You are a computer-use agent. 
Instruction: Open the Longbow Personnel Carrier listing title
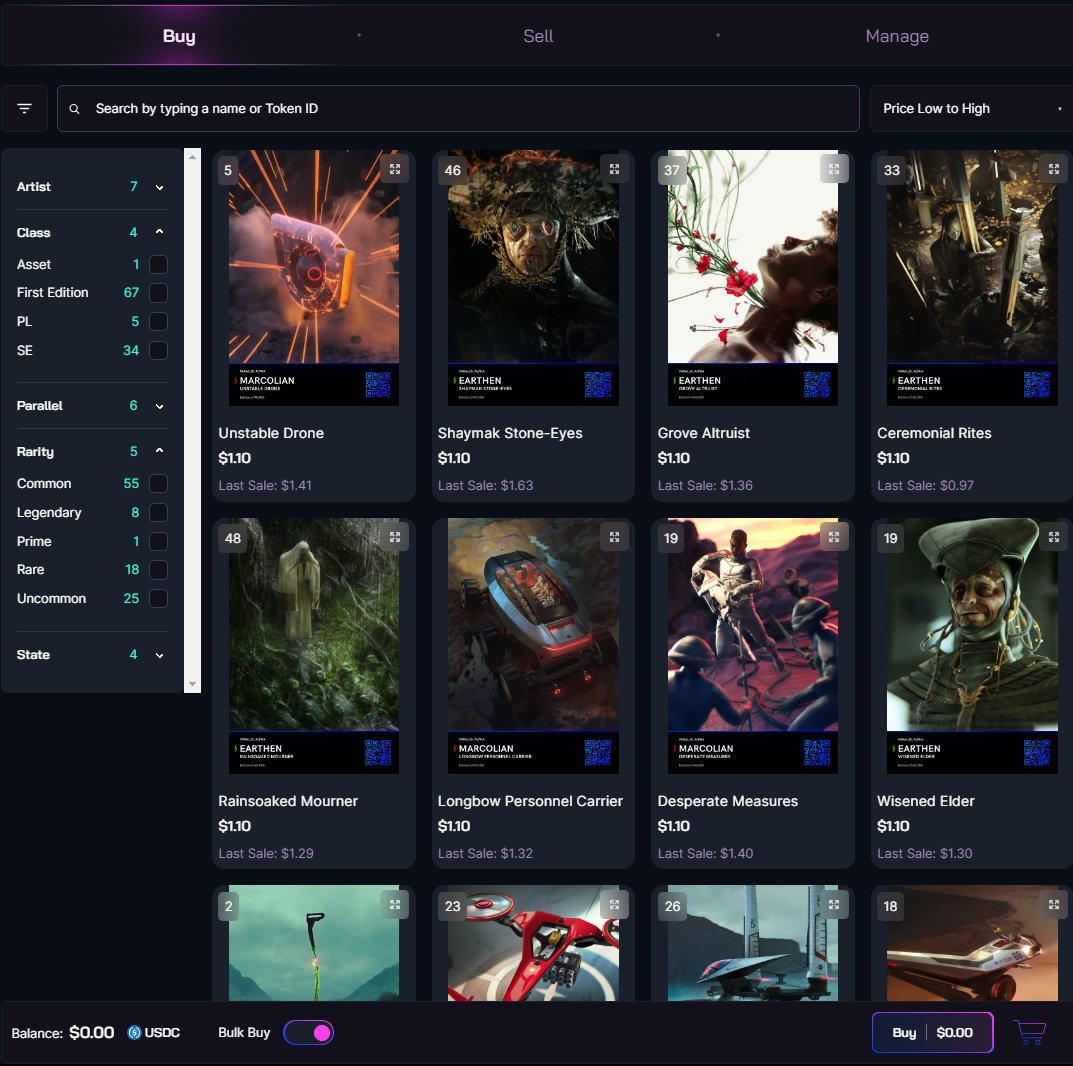tap(530, 801)
